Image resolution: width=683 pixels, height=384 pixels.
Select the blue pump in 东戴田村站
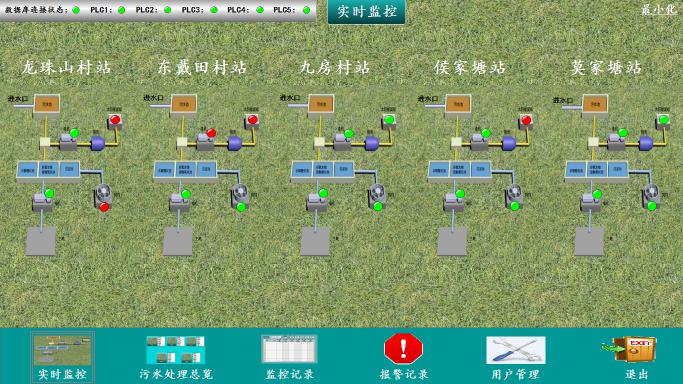tap(235, 143)
